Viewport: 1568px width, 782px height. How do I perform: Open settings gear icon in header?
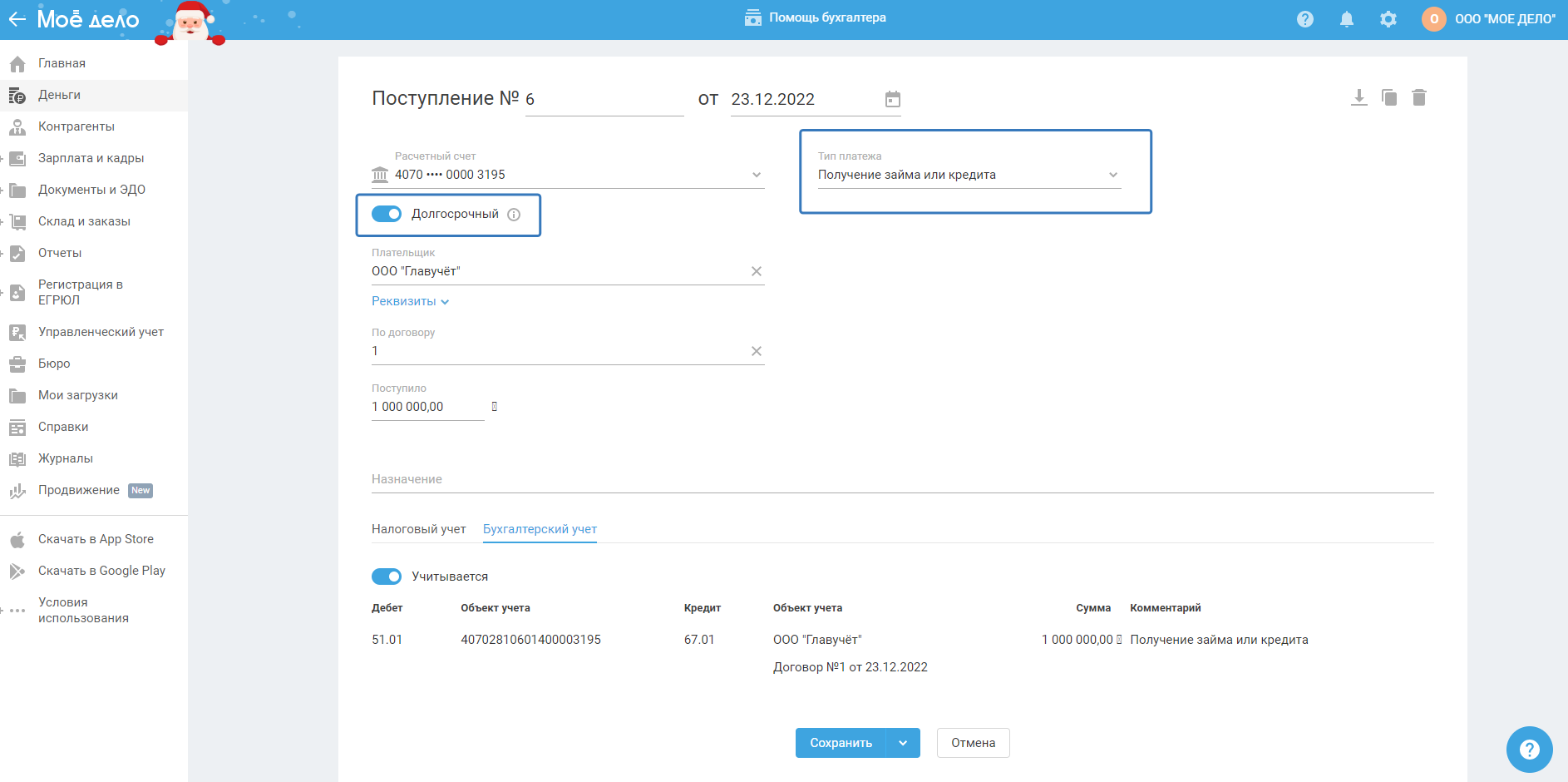click(x=1388, y=19)
